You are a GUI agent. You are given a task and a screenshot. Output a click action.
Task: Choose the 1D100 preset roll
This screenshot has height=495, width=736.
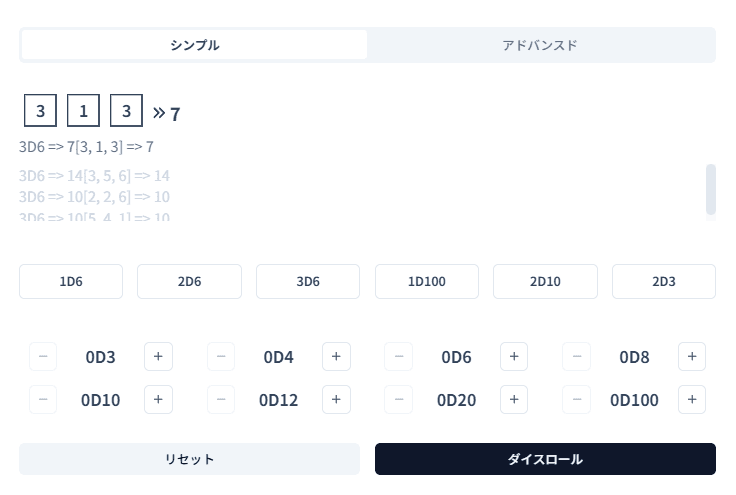click(x=426, y=281)
